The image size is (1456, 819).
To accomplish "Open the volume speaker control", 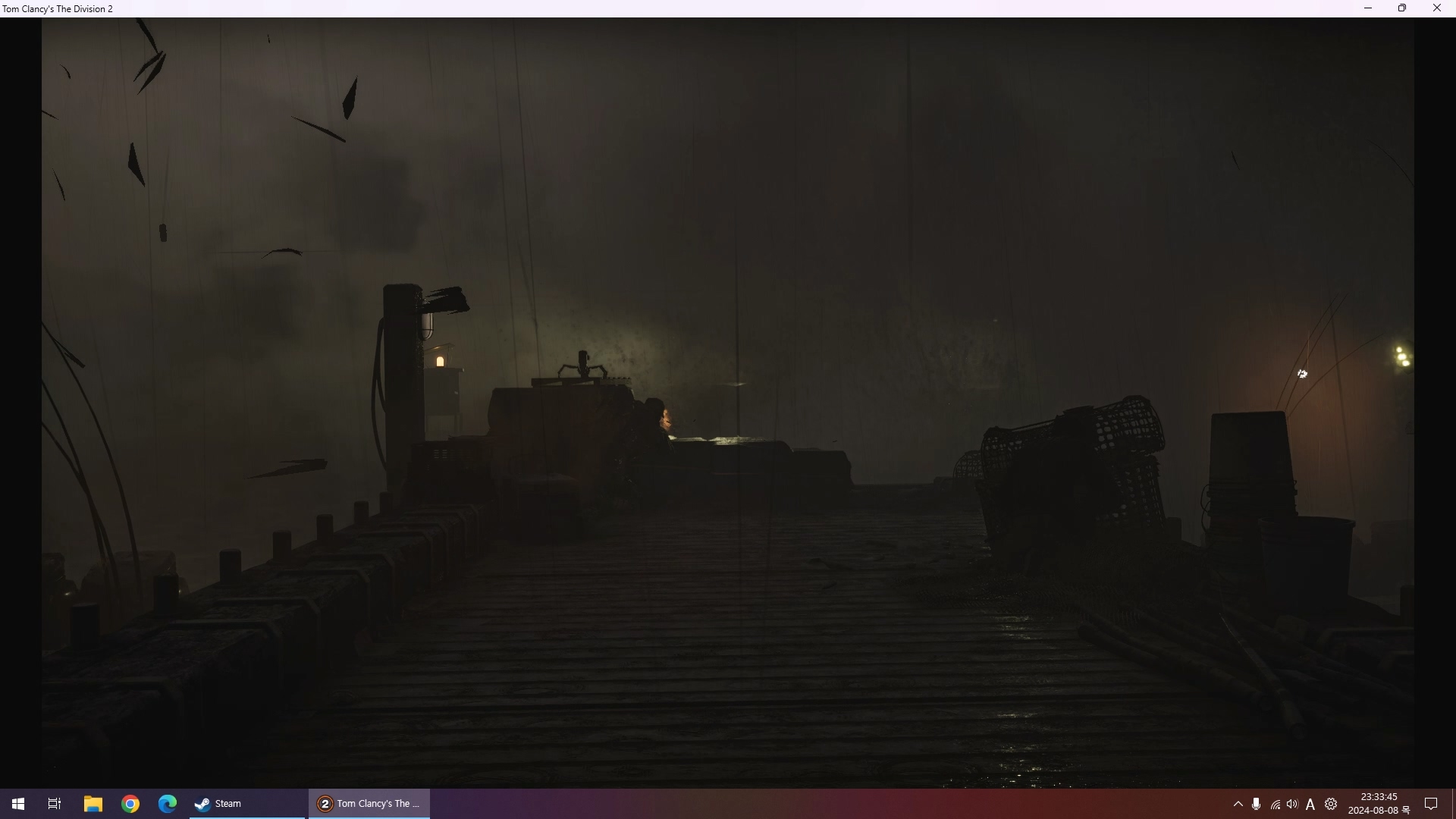I will tap(1292, 804).
